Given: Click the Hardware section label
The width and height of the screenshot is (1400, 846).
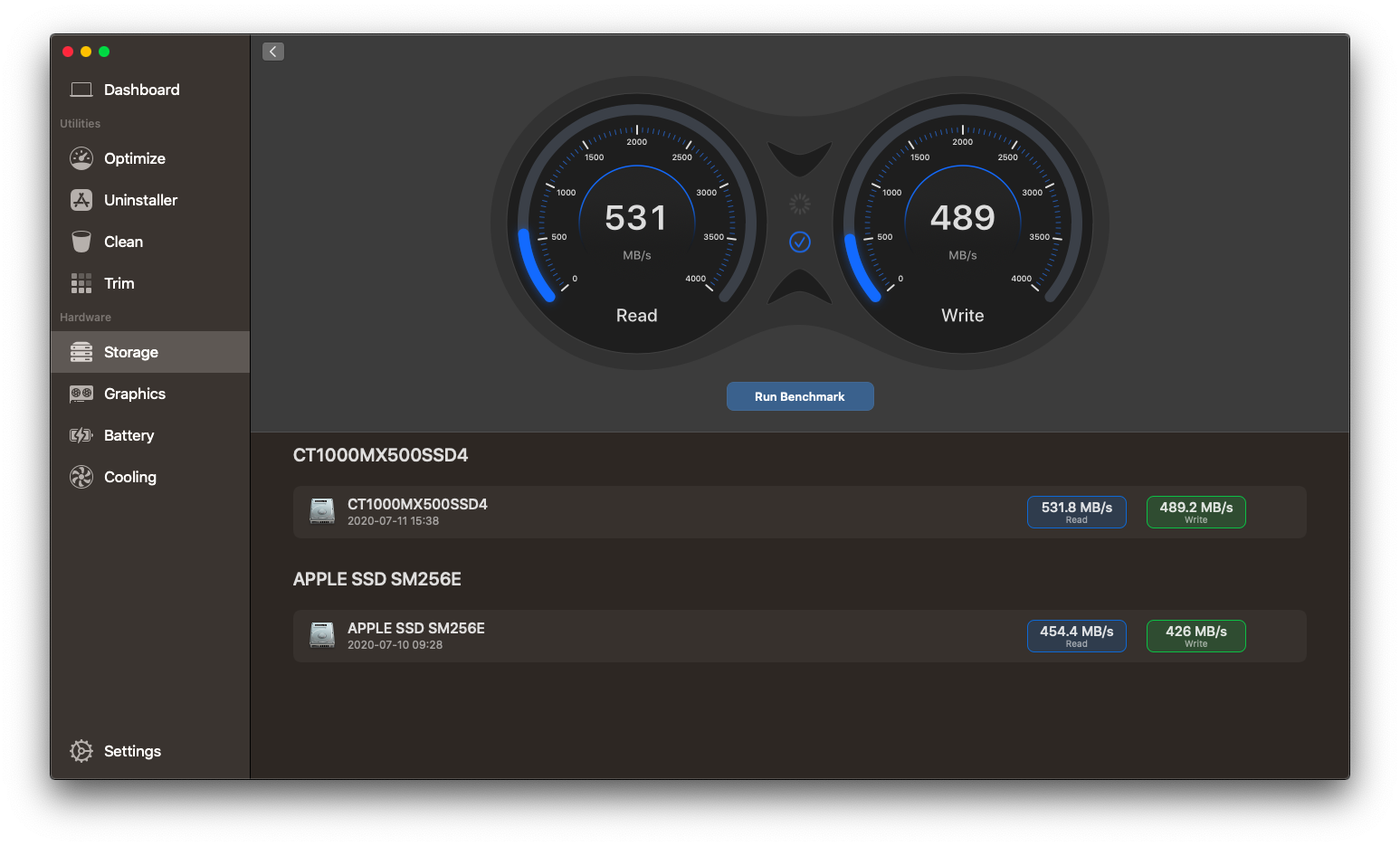Looking at the screenshot, I should pyautogui.click(x=86, y=318).
